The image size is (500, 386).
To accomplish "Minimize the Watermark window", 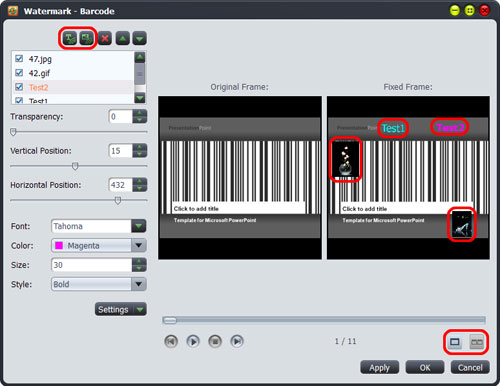I will pos(455,10).
